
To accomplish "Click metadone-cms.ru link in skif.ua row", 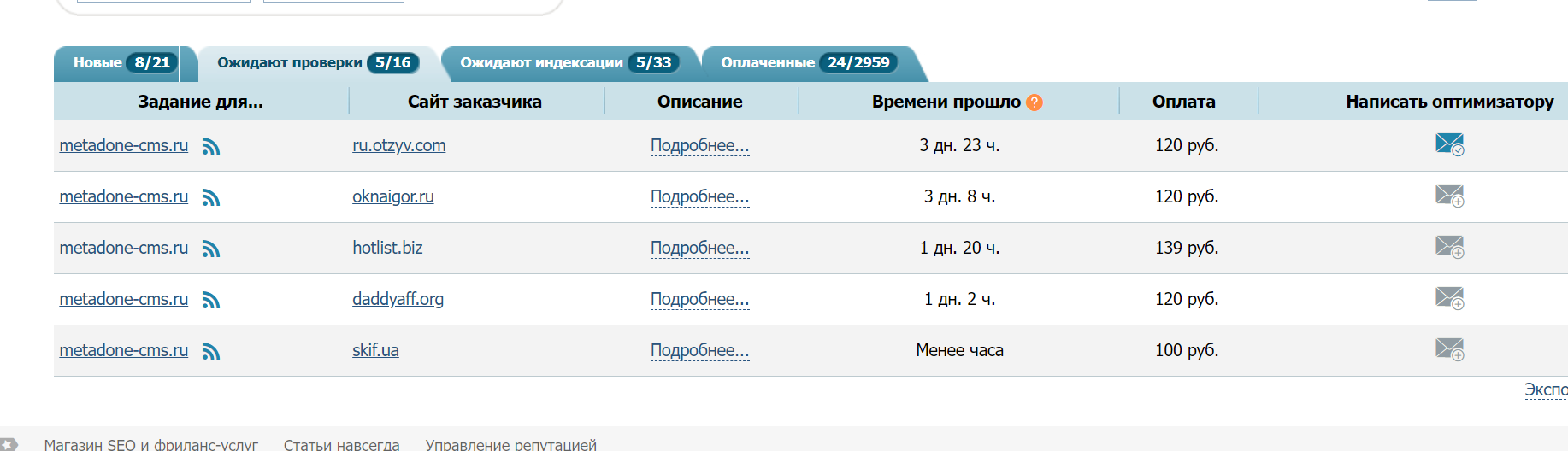I will (123, 350).
